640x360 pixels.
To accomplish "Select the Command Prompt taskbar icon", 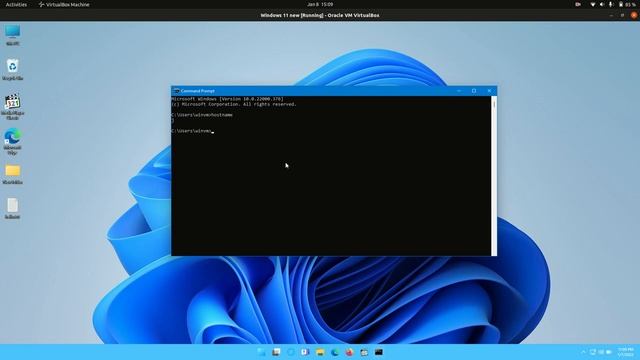I will [379, 352].
